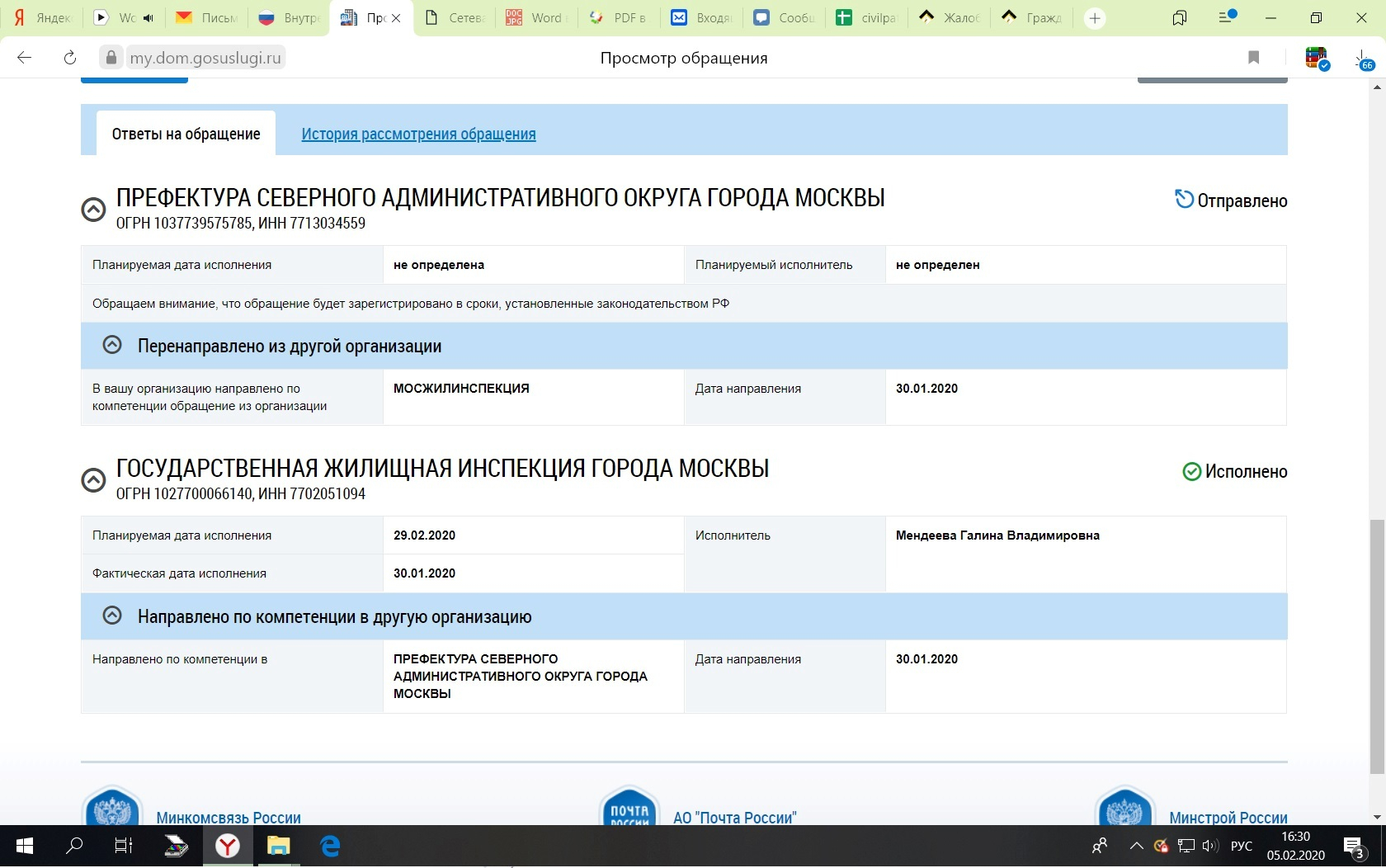This screenshot has width=1386, height=868.
Task: Select the Ответы на обращение tab
Action: [186, 134]
